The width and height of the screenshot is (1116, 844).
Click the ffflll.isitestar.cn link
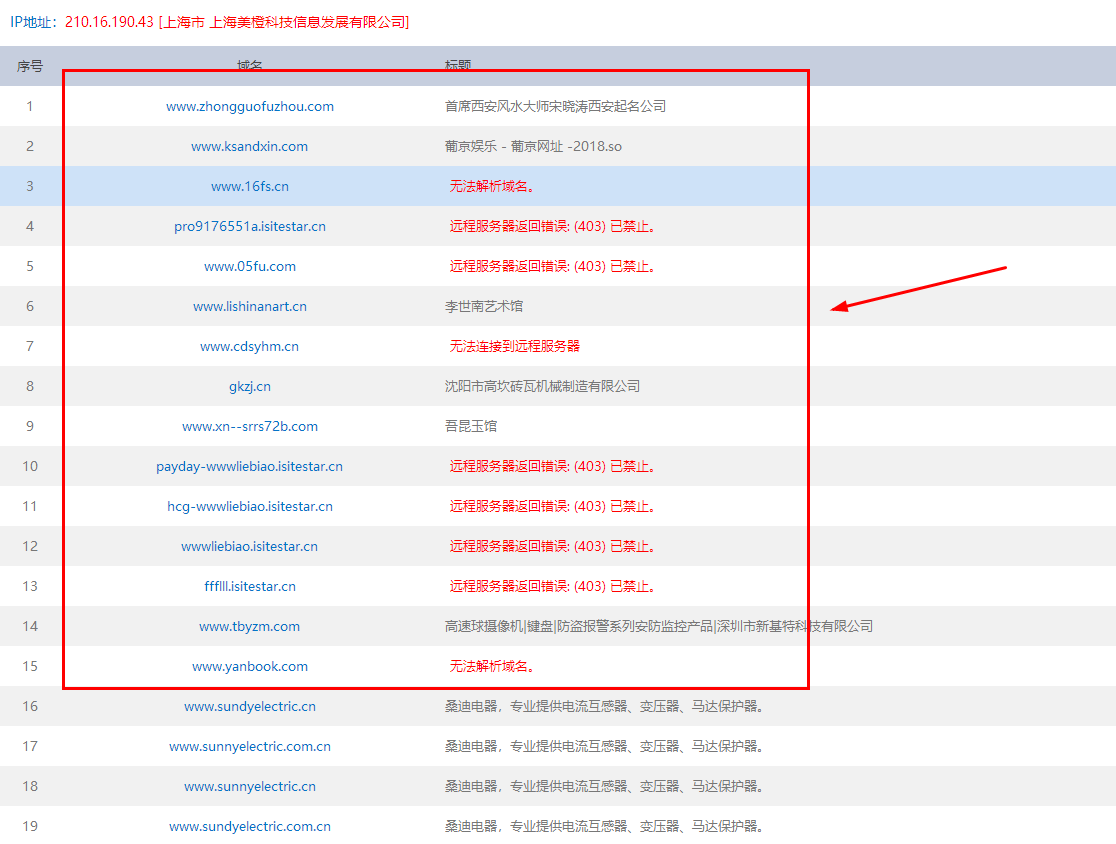pyautogui.click(x=250, y=586)
